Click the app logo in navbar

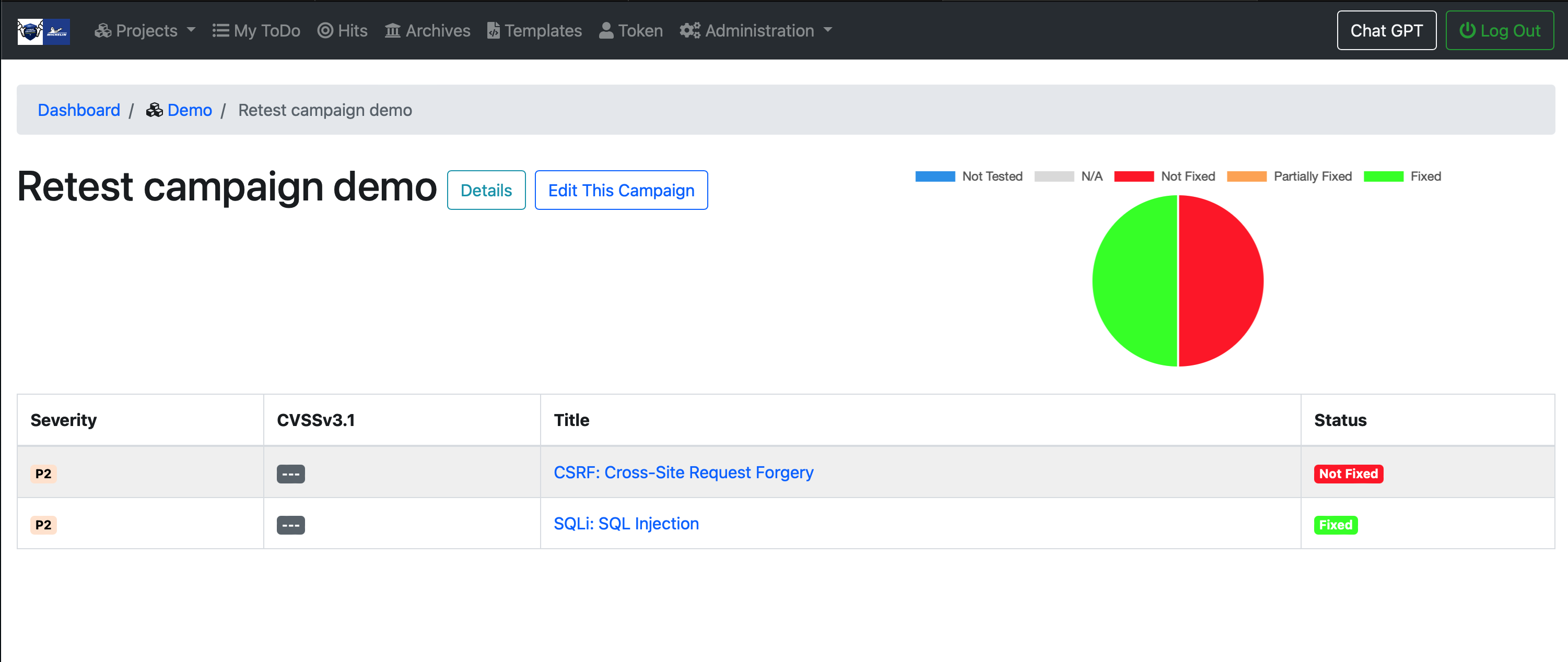[x=43, y=30]
